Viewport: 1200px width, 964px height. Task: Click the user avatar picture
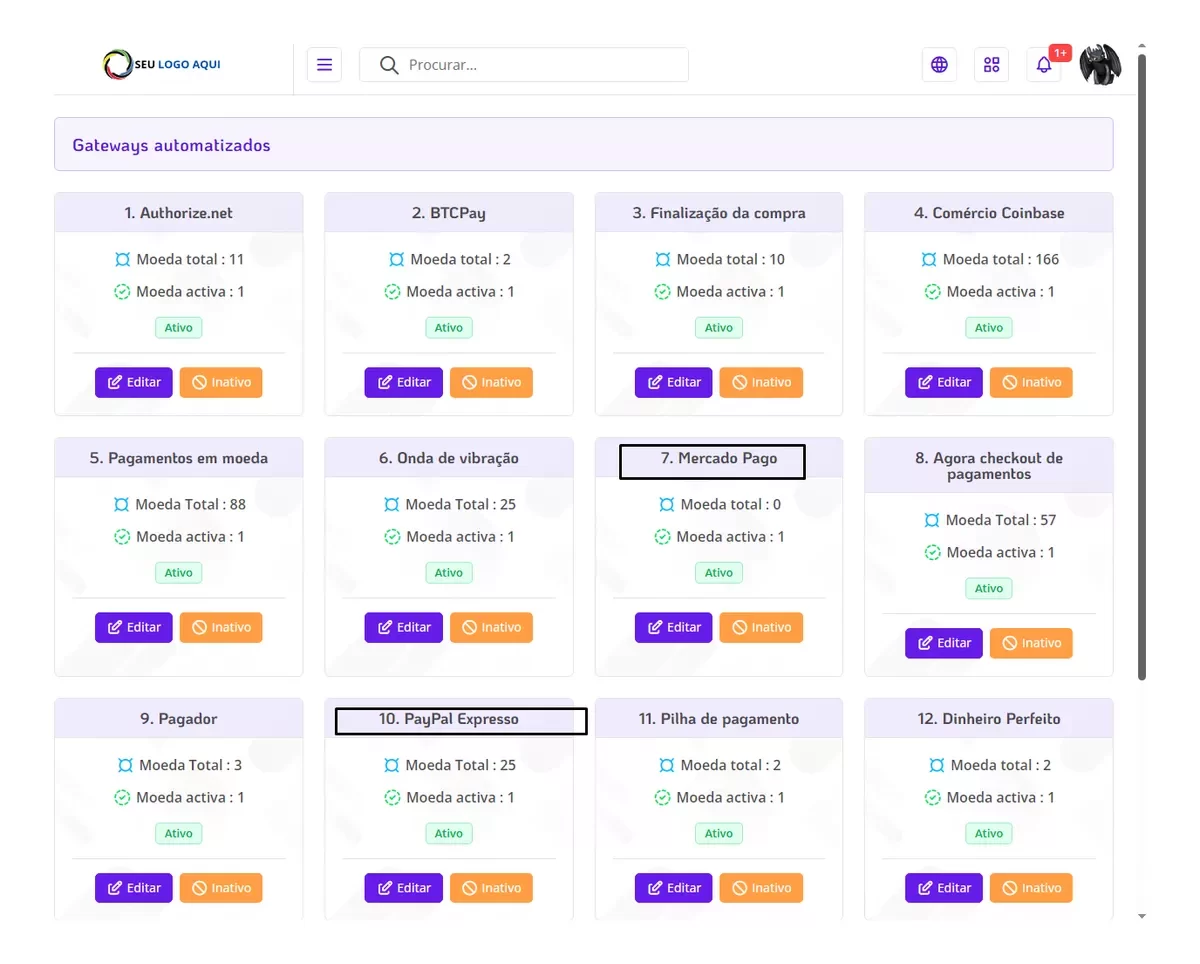pyautogui.click(x=1100, y=65)
